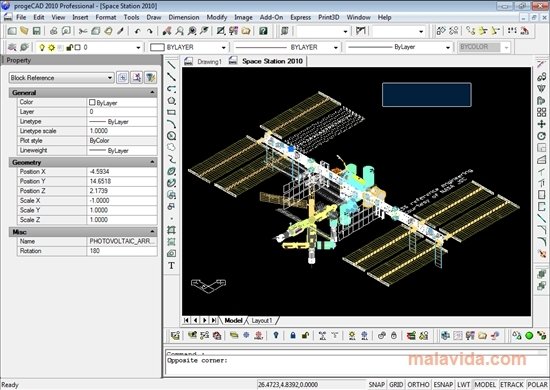Select the Circle draw tool
This screenshot has height=390, width=550.
pyautogui.click(x=172, y=136)
